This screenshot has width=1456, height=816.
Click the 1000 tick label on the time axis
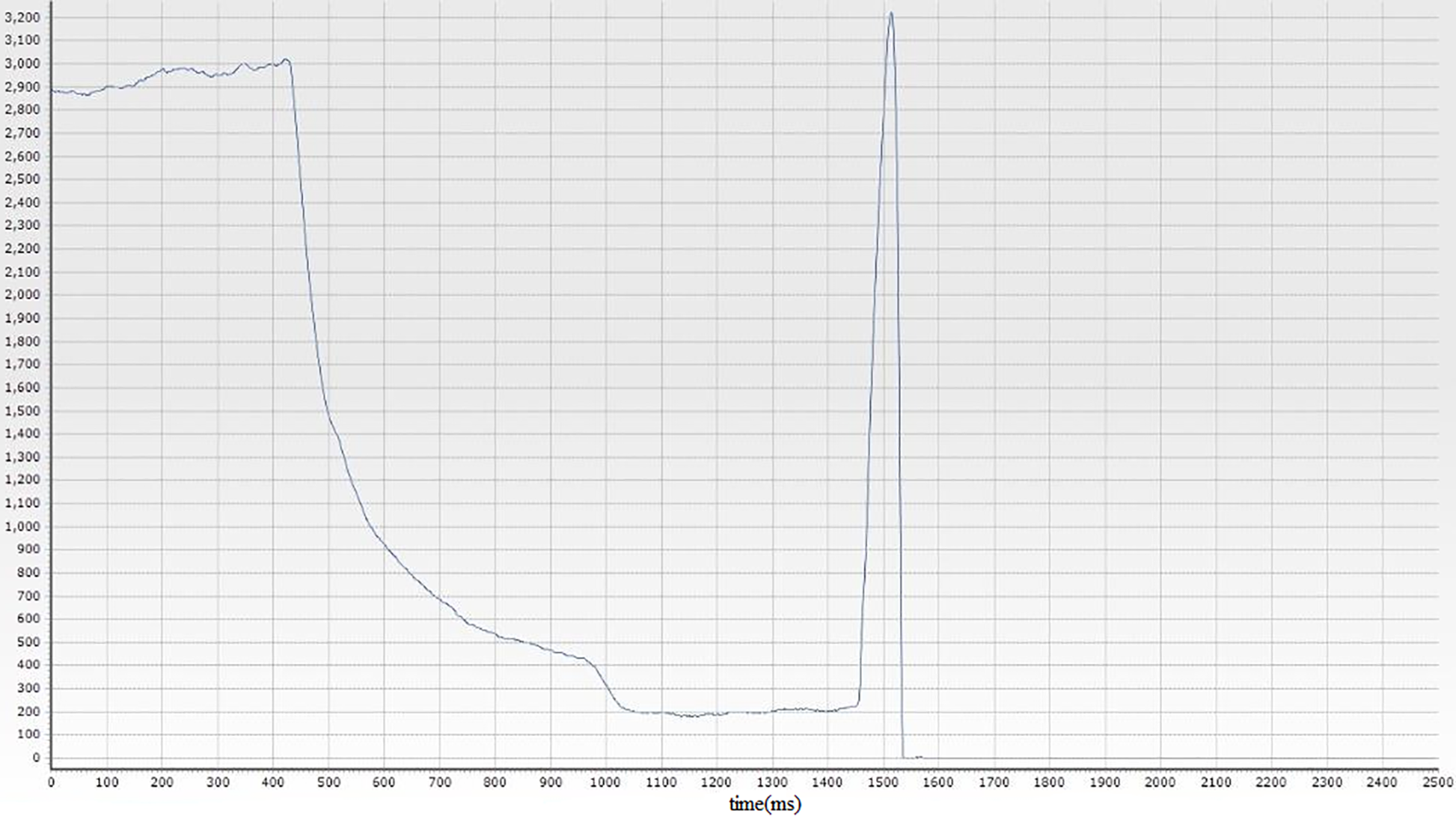pos(605,782)
